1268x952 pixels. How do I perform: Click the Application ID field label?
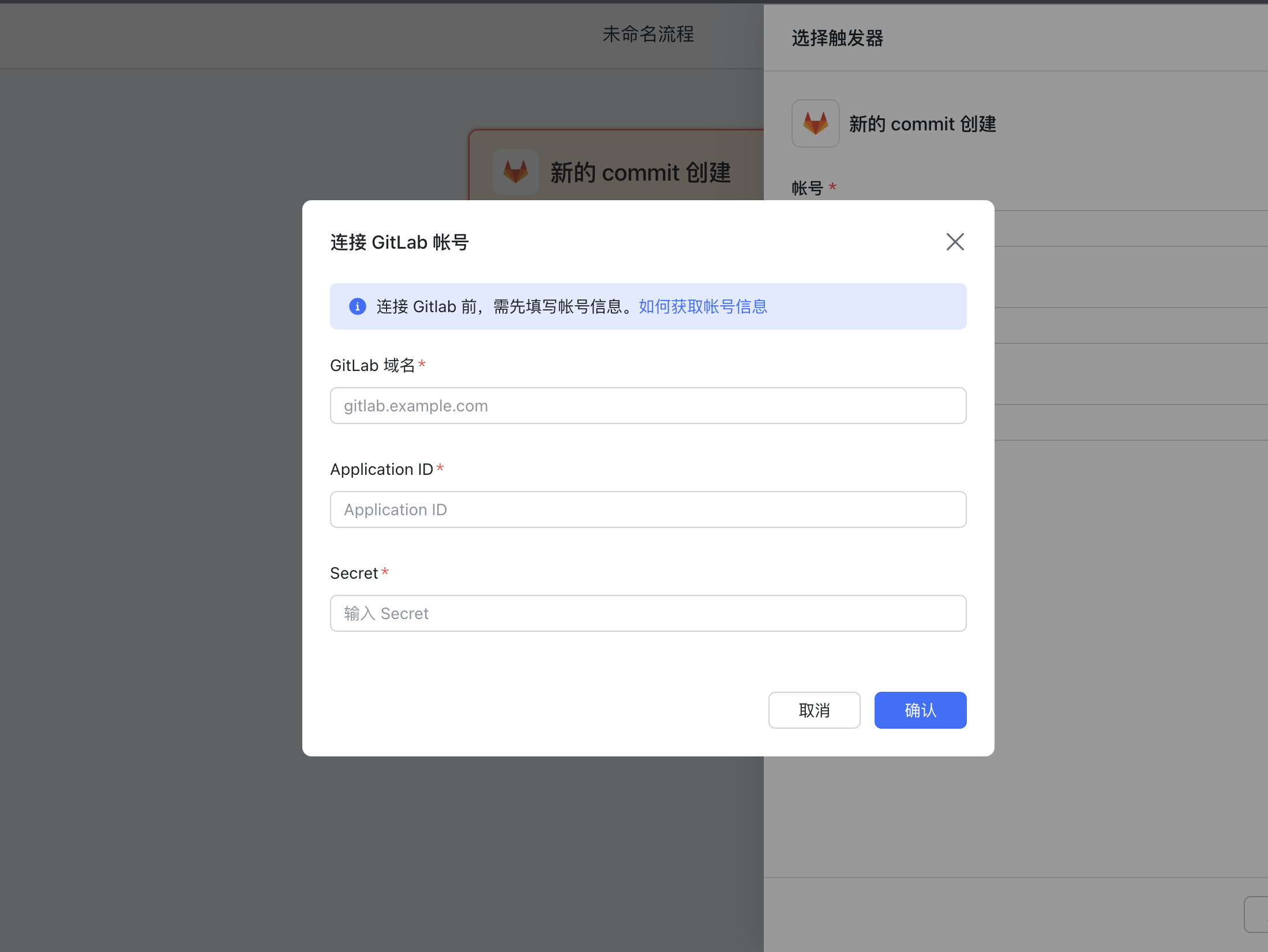coord(381,469)
